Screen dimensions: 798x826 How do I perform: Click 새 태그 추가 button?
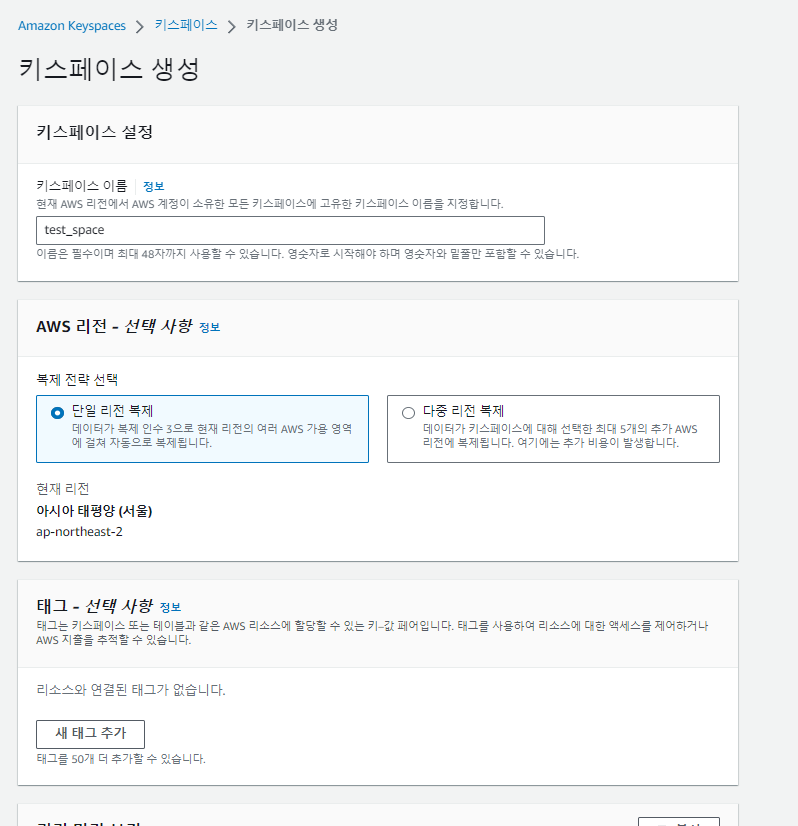(x=90, y=733)
